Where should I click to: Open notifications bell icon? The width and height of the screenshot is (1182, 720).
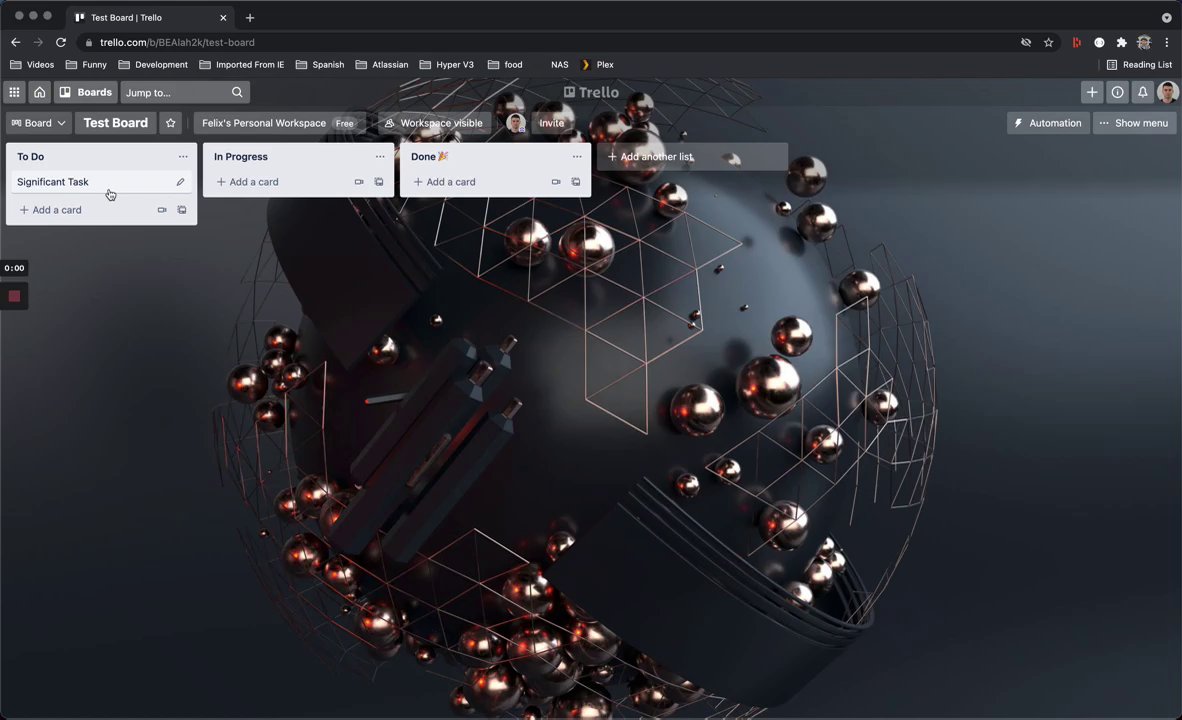1143,92
